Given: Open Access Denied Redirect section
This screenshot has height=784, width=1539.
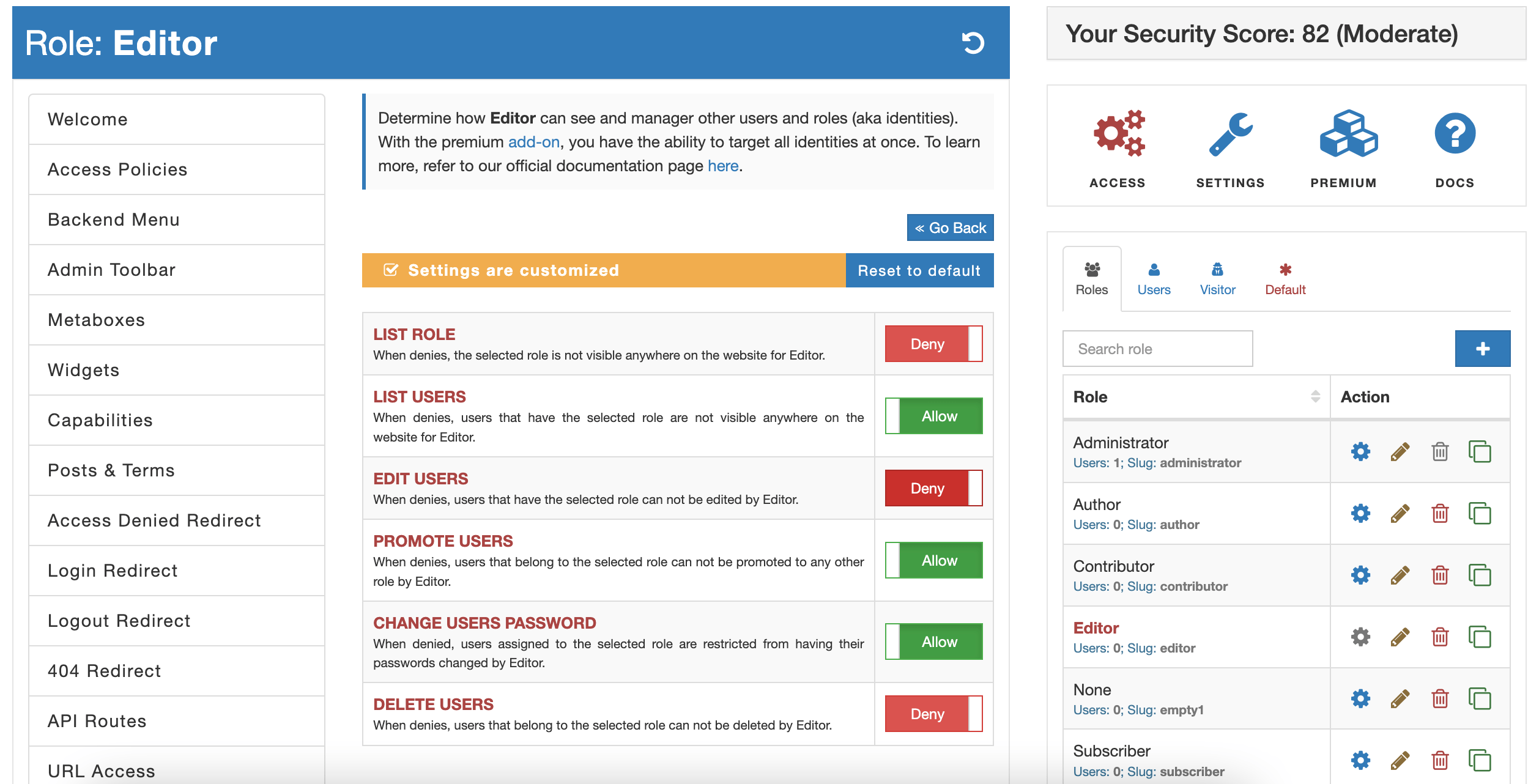Looking at the screenshot, I should 176,520.
